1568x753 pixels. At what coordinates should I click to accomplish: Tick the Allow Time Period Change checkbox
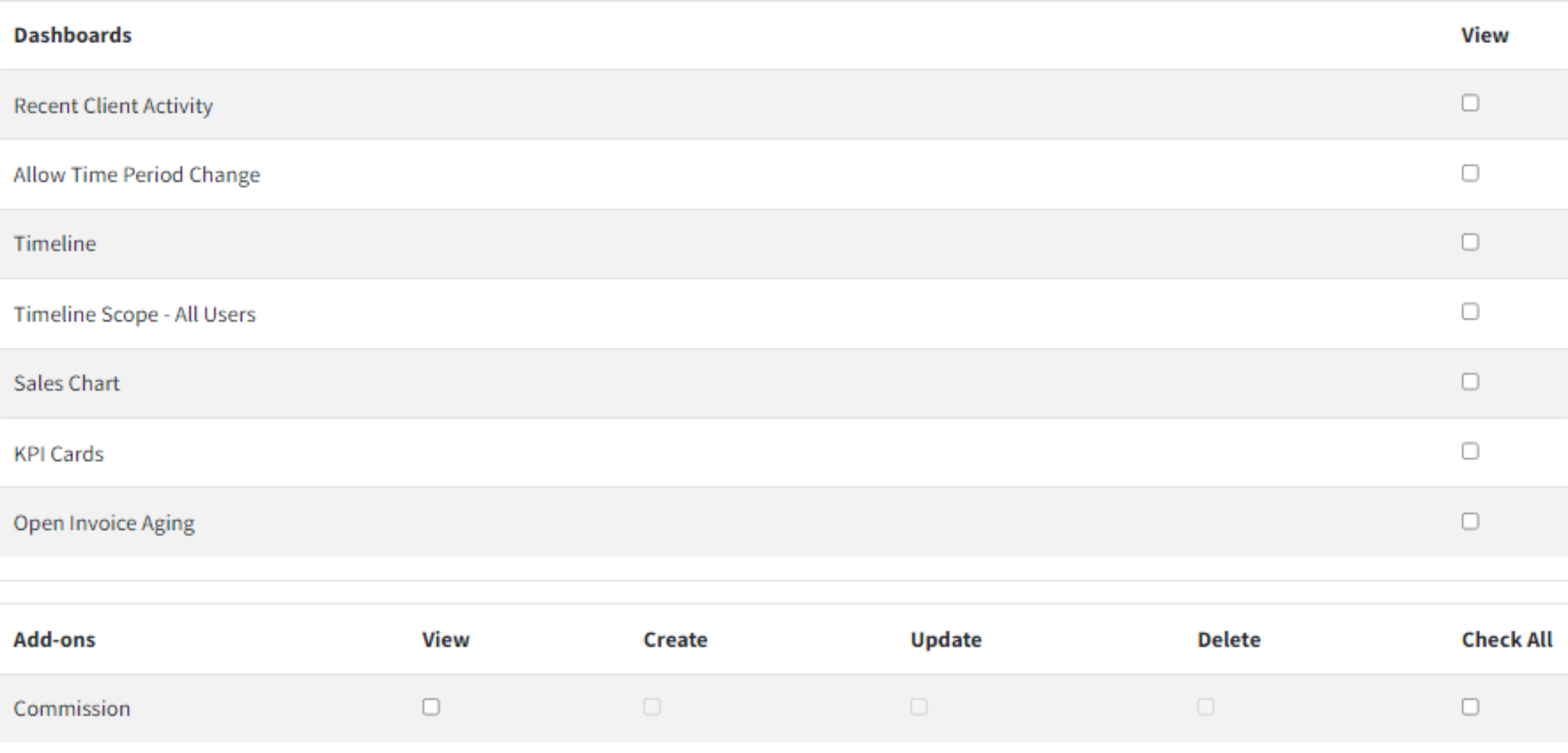(1470, 173)
